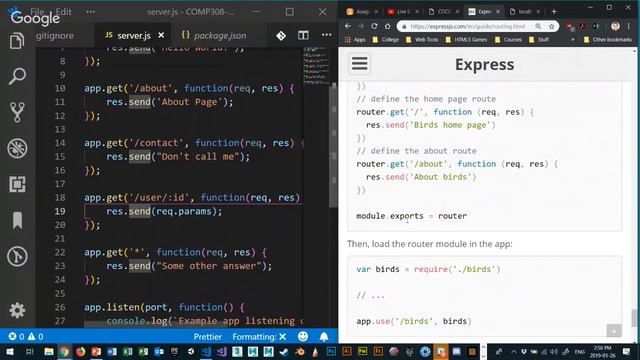
Task: Open the Stuff bookmarks folder
Action: (539, 40)
